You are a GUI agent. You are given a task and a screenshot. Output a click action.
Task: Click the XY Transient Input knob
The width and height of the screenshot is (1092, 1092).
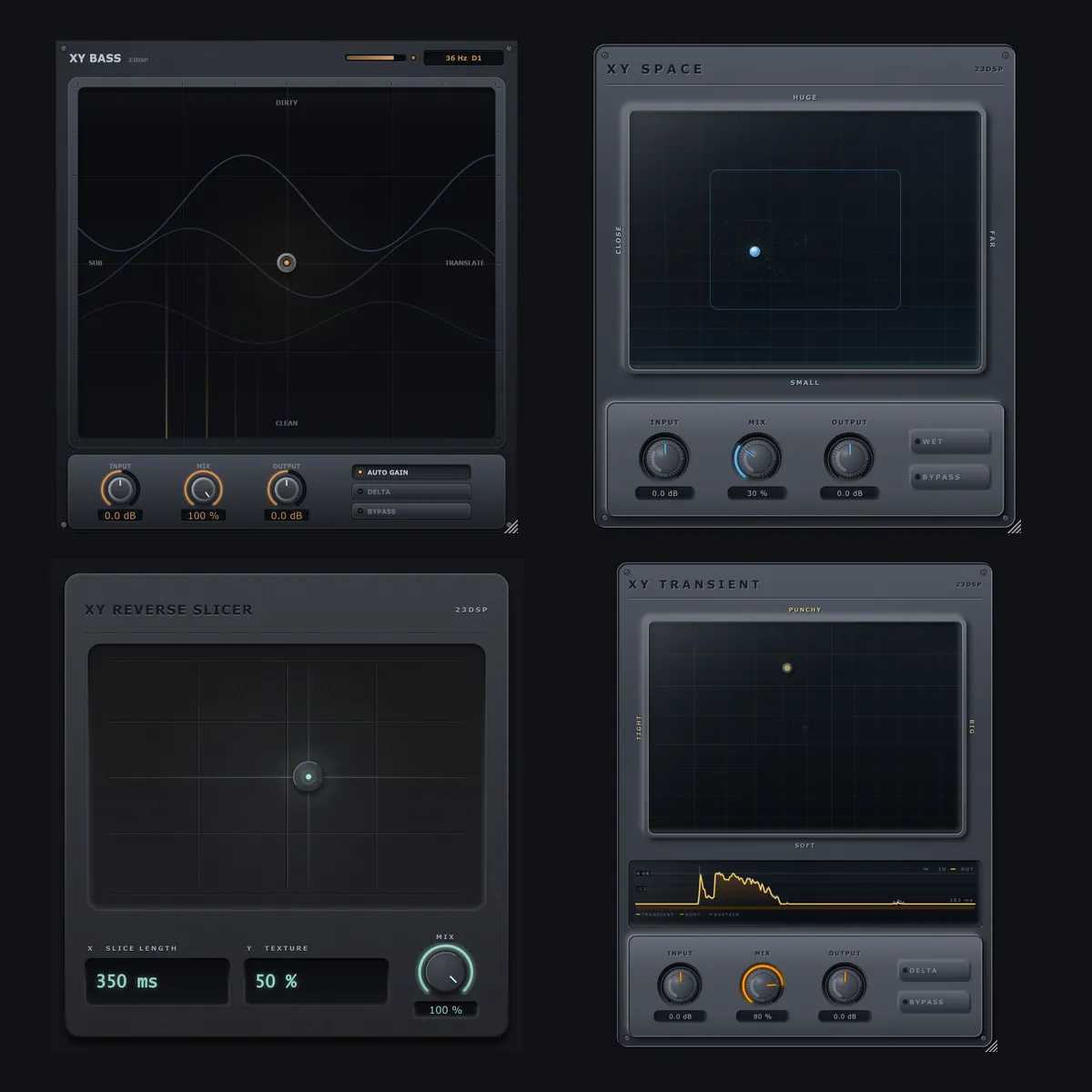pos(680,985)
